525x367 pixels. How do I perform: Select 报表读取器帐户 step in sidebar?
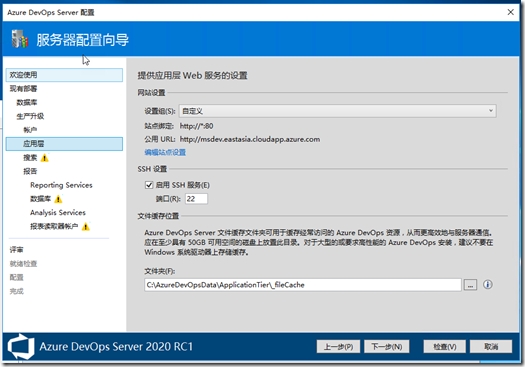pos(54,226)
